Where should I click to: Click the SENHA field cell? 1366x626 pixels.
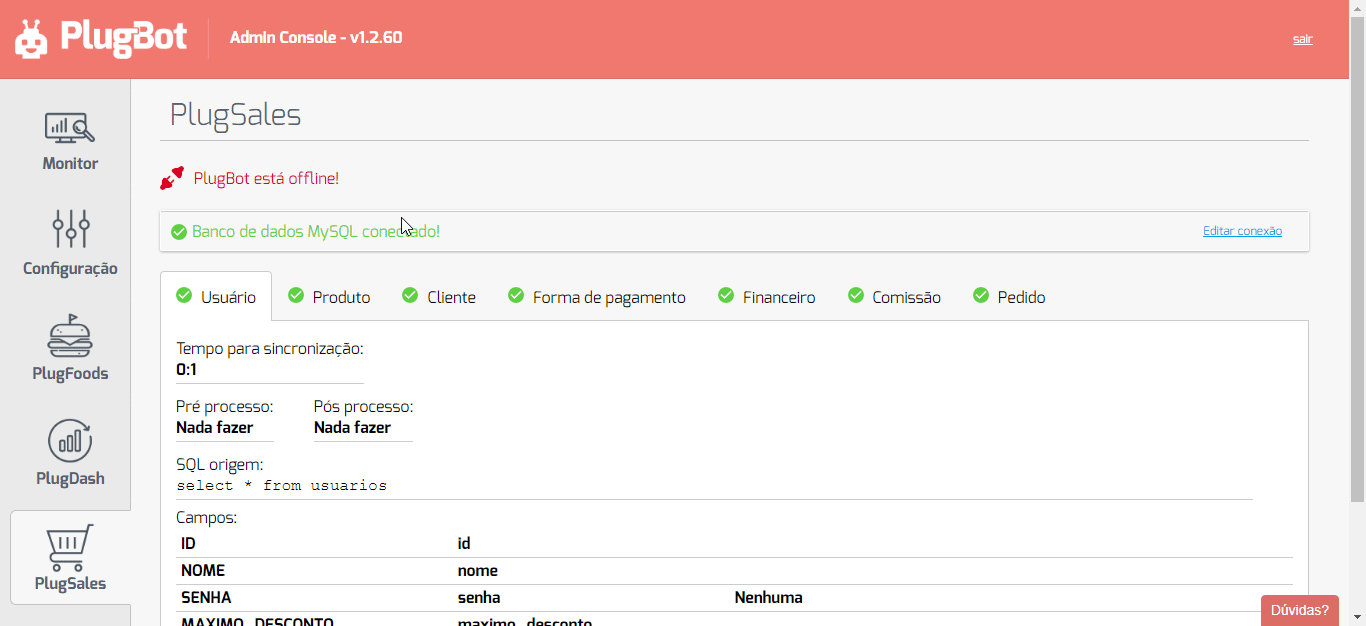(x=206, y=598)
